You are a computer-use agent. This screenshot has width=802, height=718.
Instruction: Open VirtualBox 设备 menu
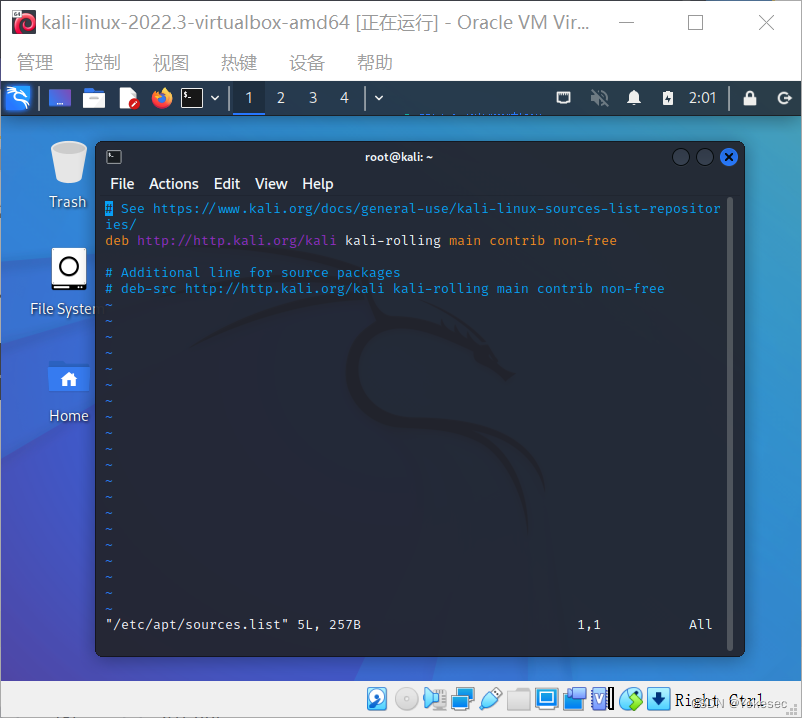pos(307,62)
